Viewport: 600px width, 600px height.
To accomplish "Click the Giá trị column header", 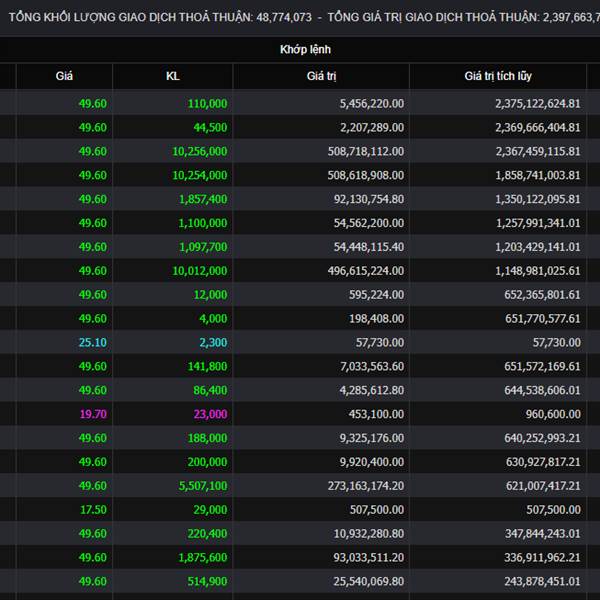I will click(x=321, y=76).
